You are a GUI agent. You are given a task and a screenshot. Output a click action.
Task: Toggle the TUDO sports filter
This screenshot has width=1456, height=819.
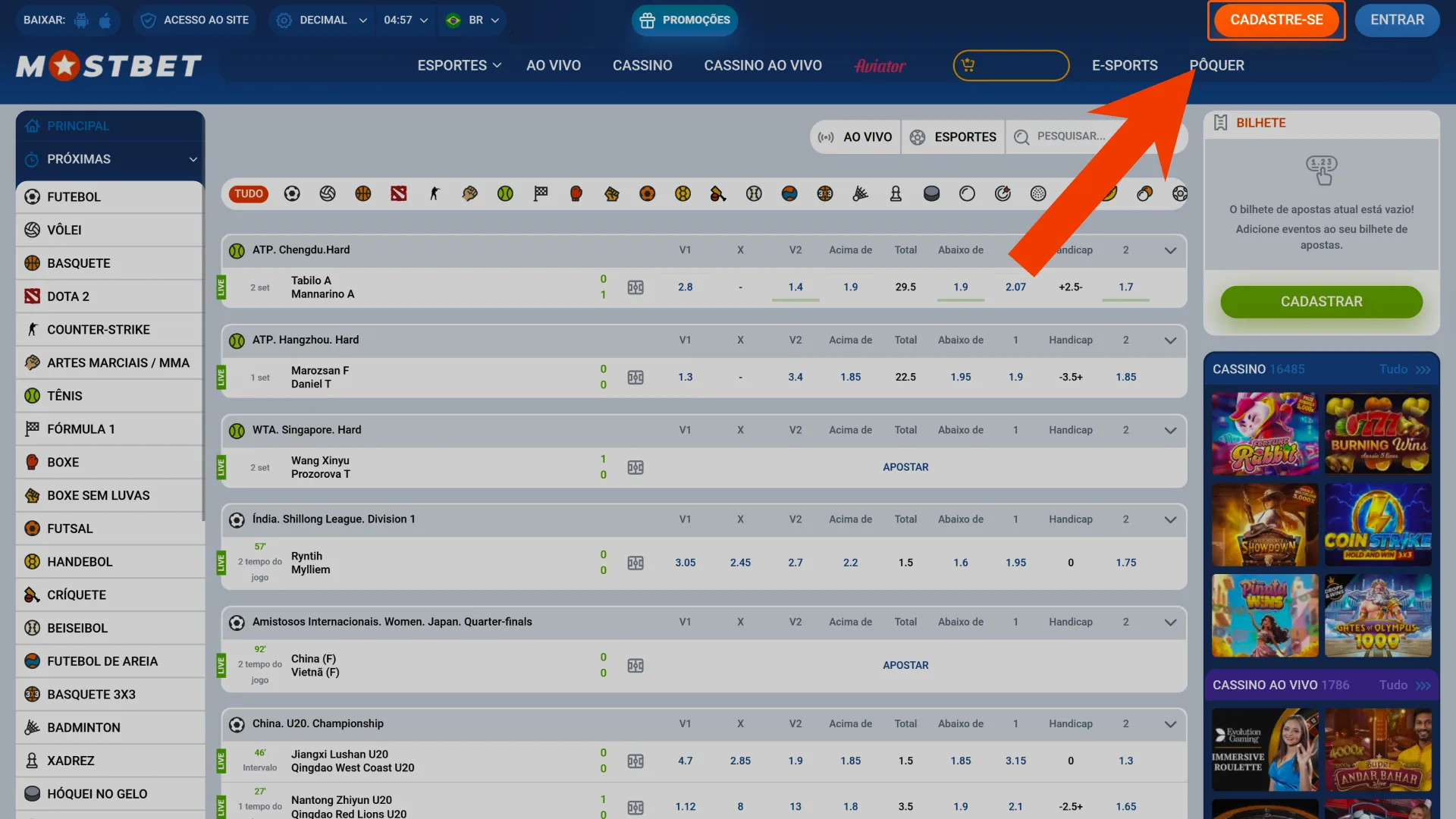click(248, 194)
